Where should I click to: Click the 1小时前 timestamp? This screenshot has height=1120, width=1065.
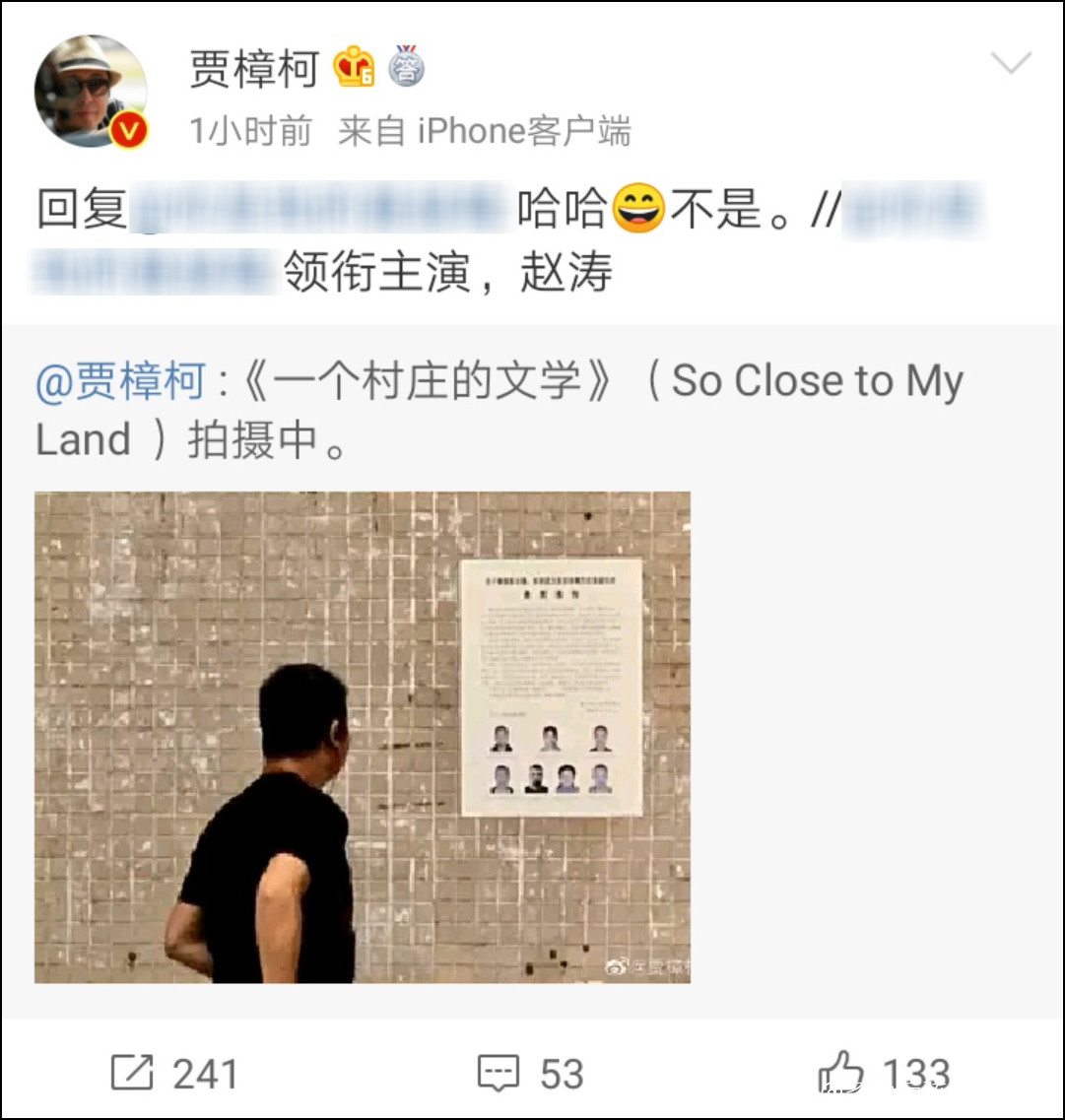click(x=250, y=131)
